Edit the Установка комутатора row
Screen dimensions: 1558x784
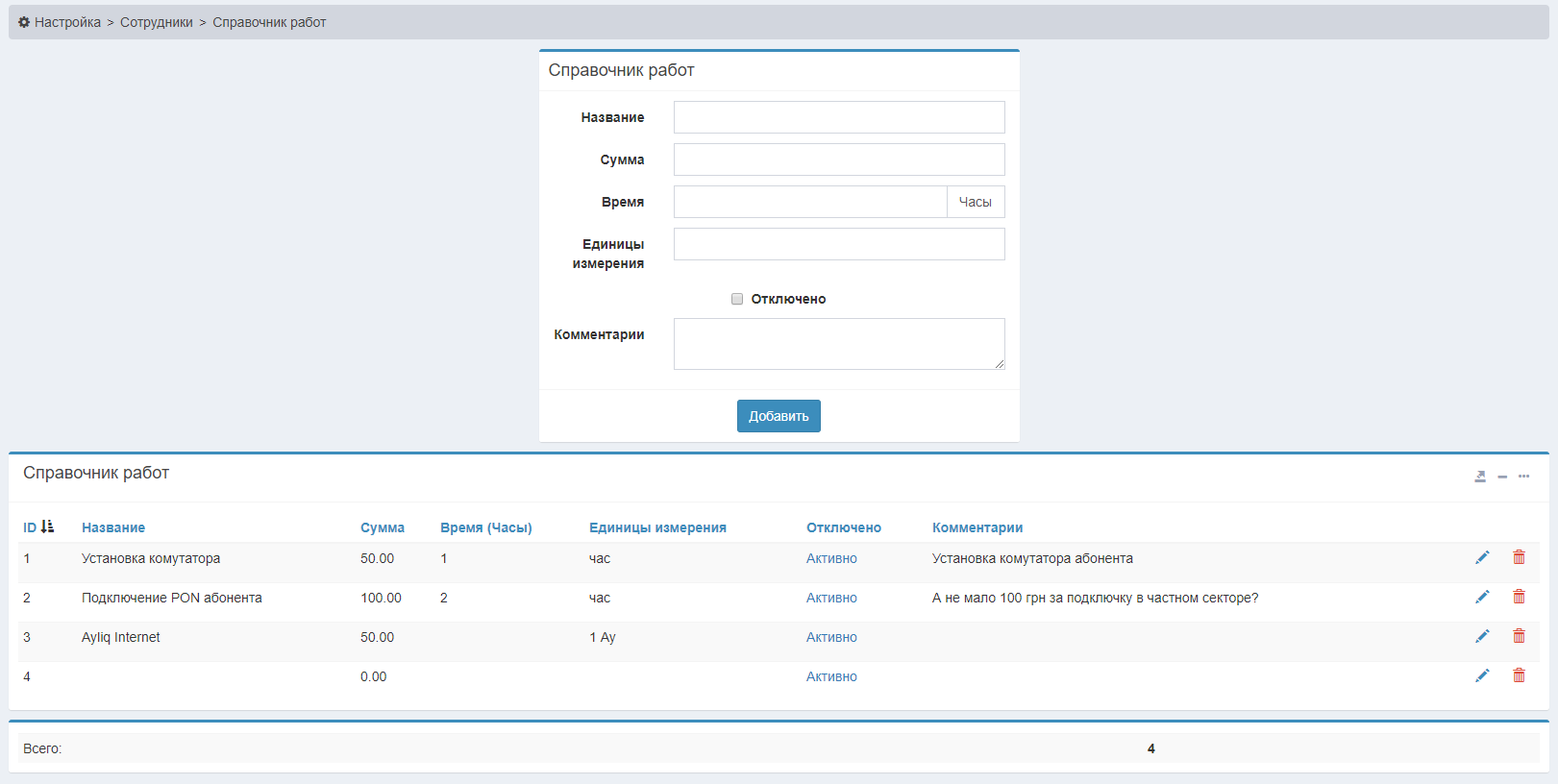tap(1482, 558)
